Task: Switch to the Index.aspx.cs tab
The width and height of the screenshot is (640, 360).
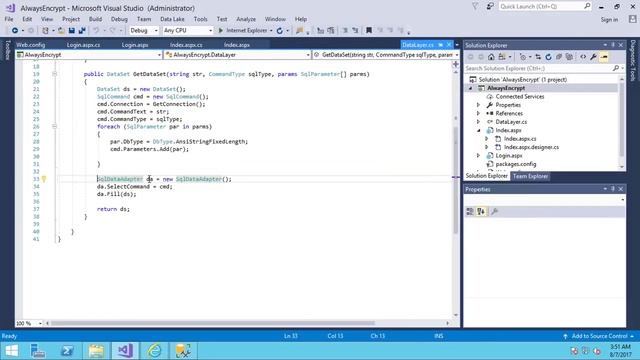Action: tap(186, 45)
